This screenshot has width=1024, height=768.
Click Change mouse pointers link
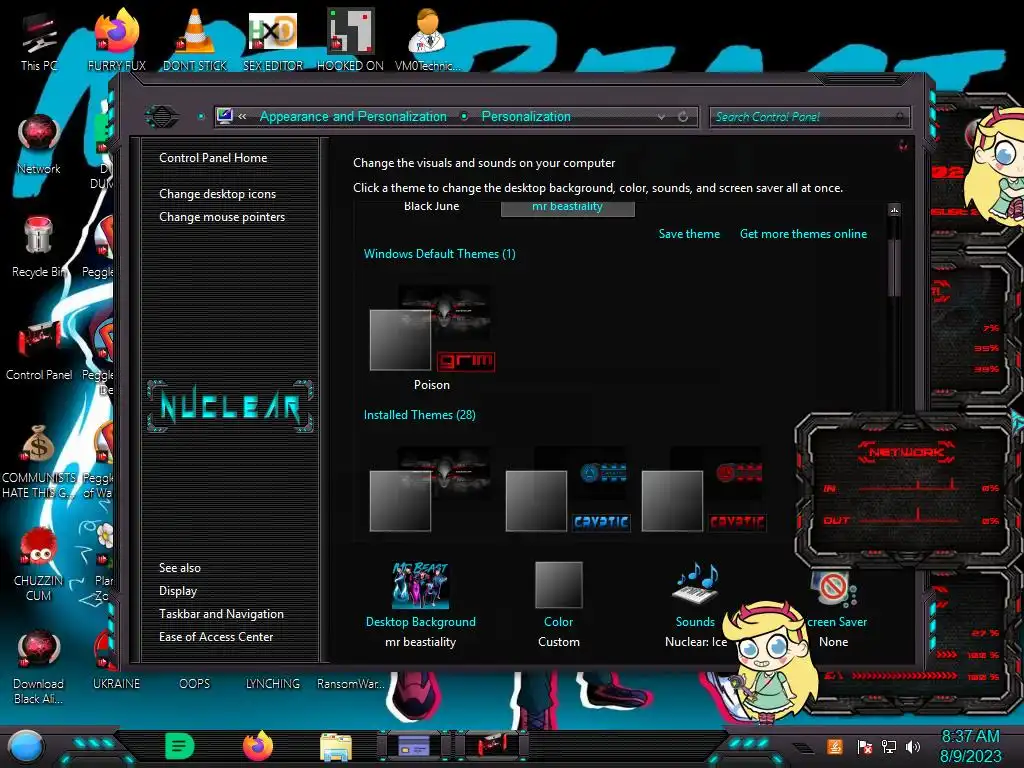[222, 217]
